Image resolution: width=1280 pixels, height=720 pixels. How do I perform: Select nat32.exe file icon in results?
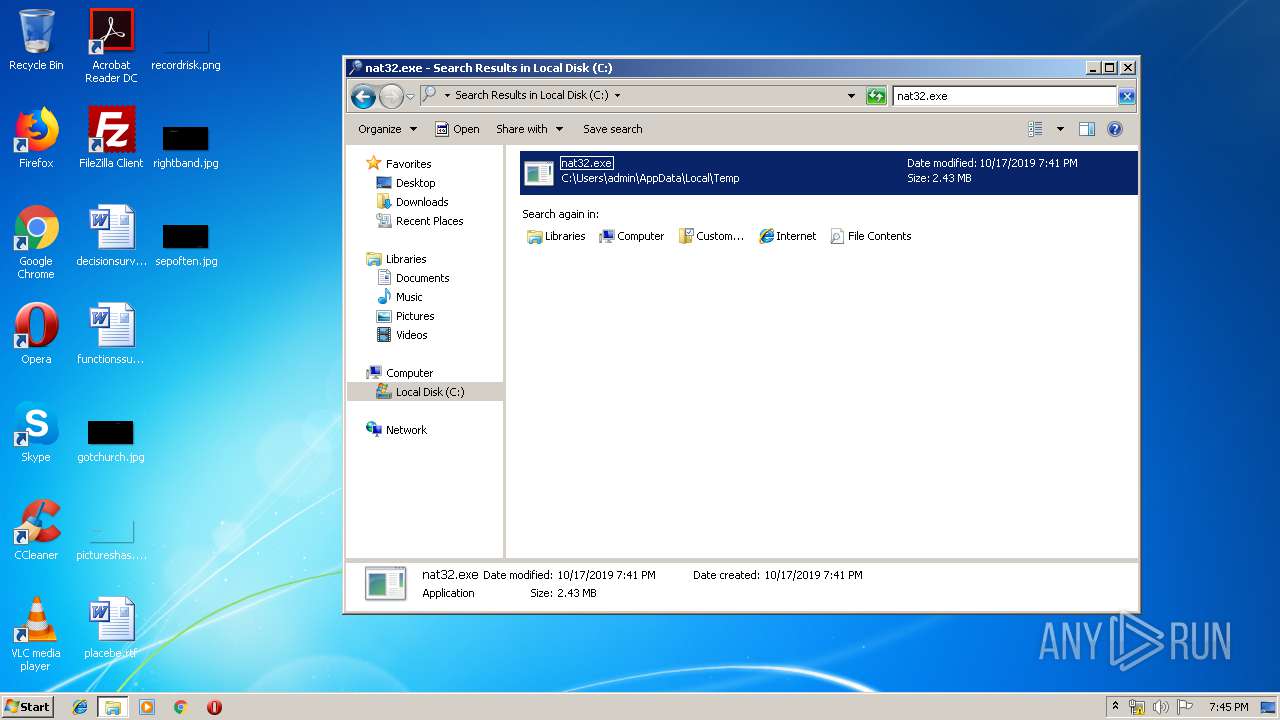(539, 173)
